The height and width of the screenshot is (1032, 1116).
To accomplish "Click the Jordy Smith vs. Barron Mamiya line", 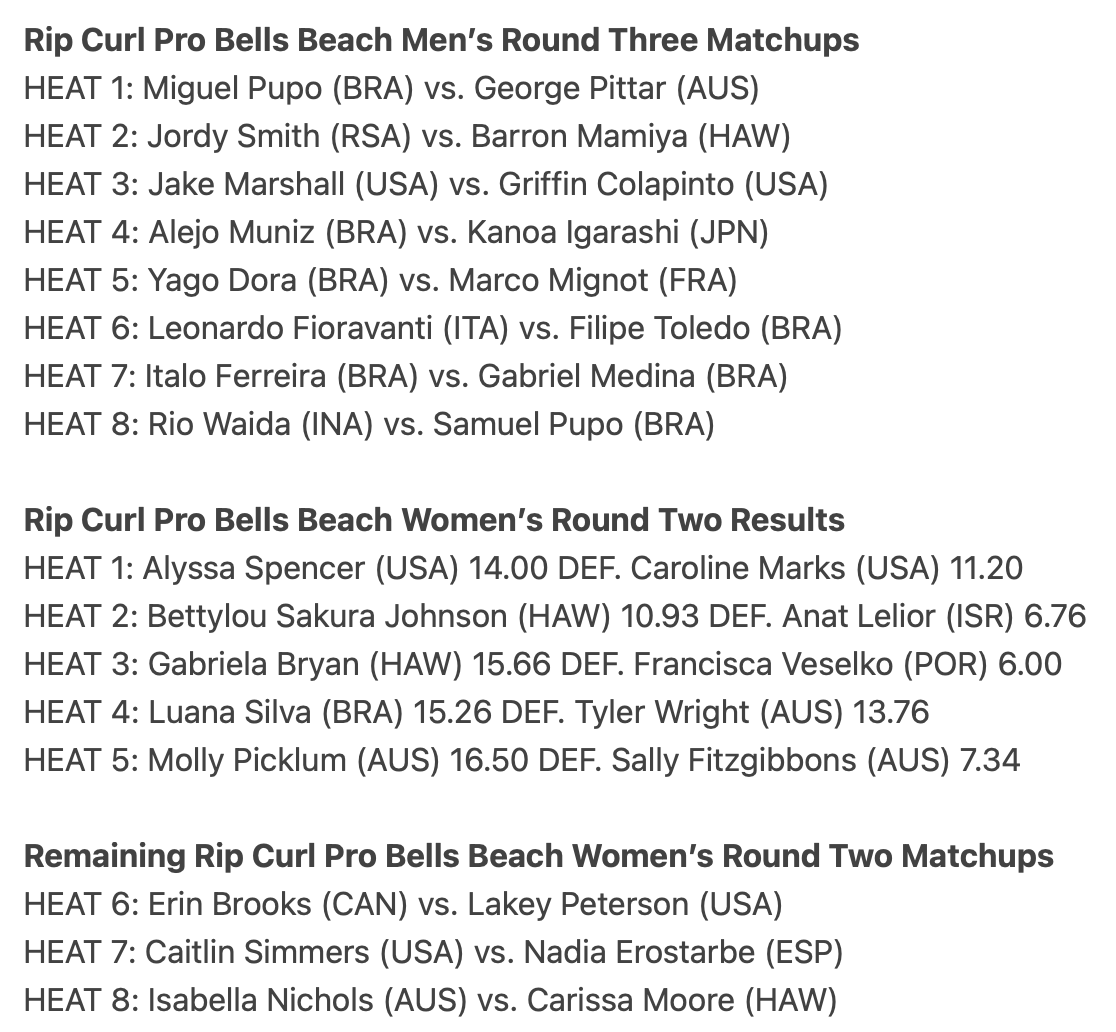I will 407,136.
